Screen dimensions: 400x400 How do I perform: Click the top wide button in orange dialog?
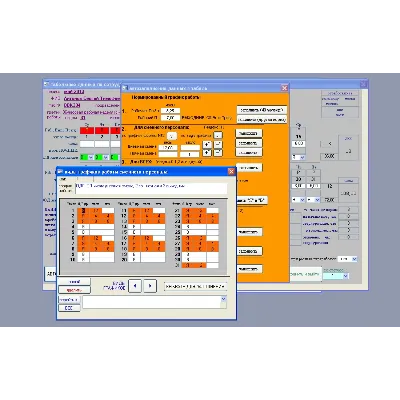click(x=262, y=110)
